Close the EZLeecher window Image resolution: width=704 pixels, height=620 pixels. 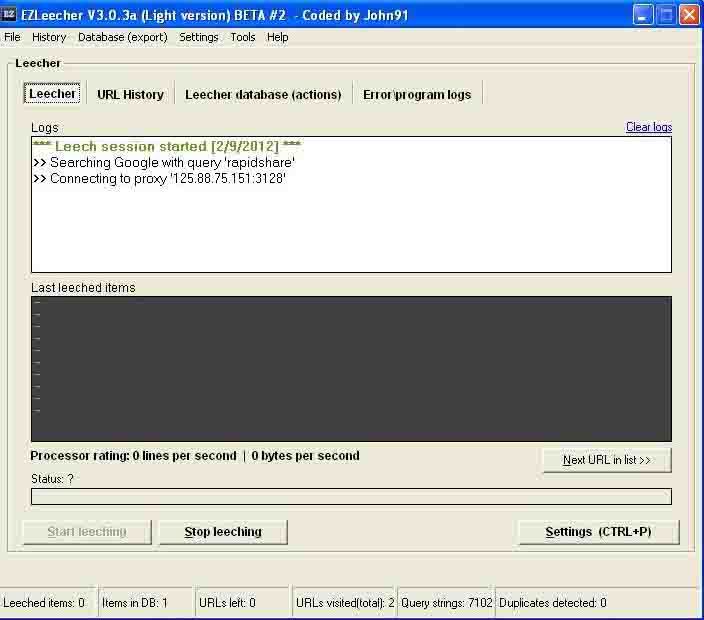(x=690, y=15)
